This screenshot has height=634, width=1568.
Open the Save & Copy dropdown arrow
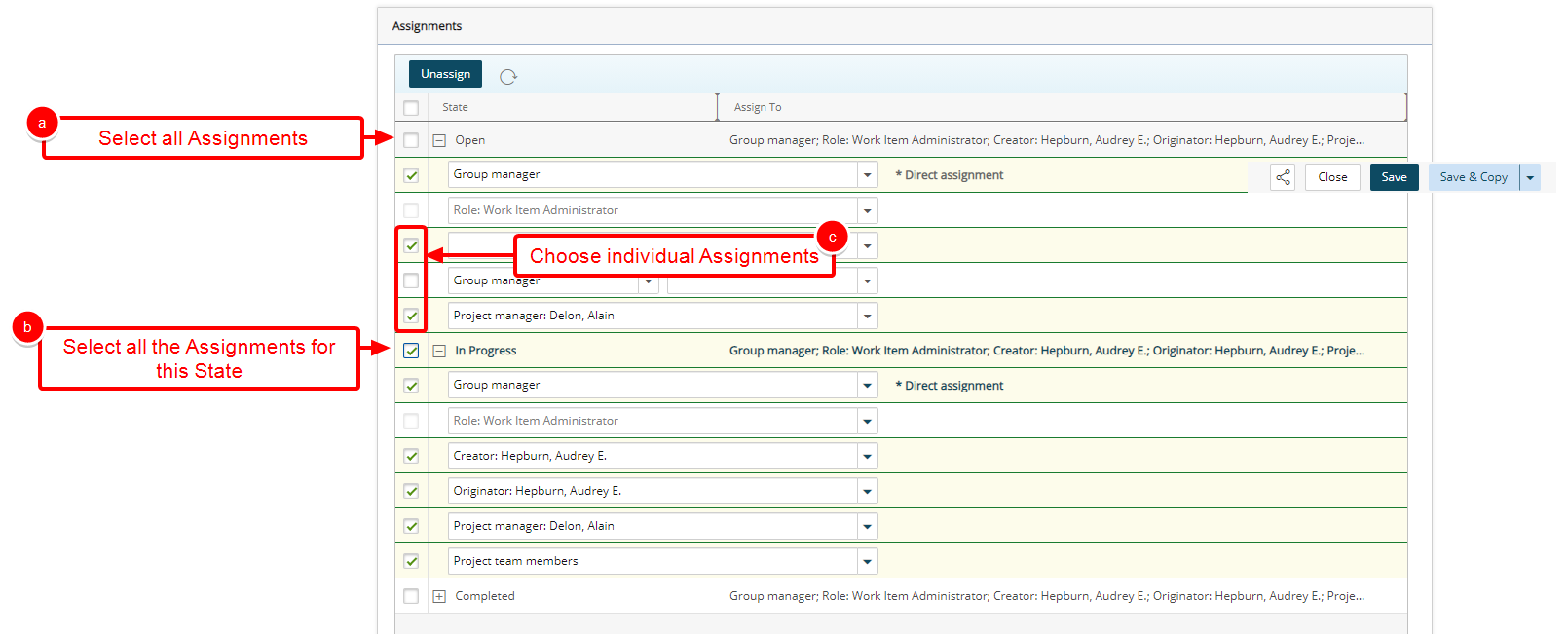1530,177
